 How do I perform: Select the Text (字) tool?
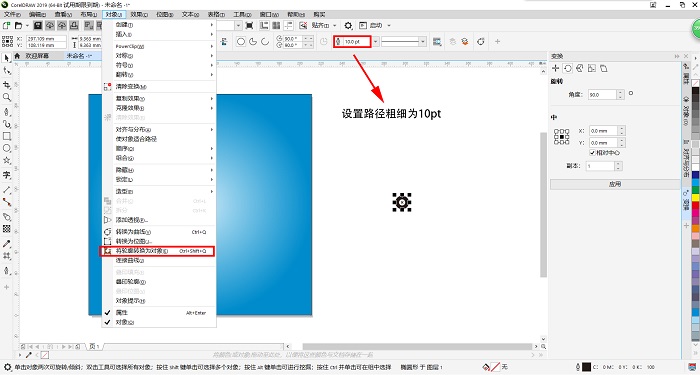(7, 175)
